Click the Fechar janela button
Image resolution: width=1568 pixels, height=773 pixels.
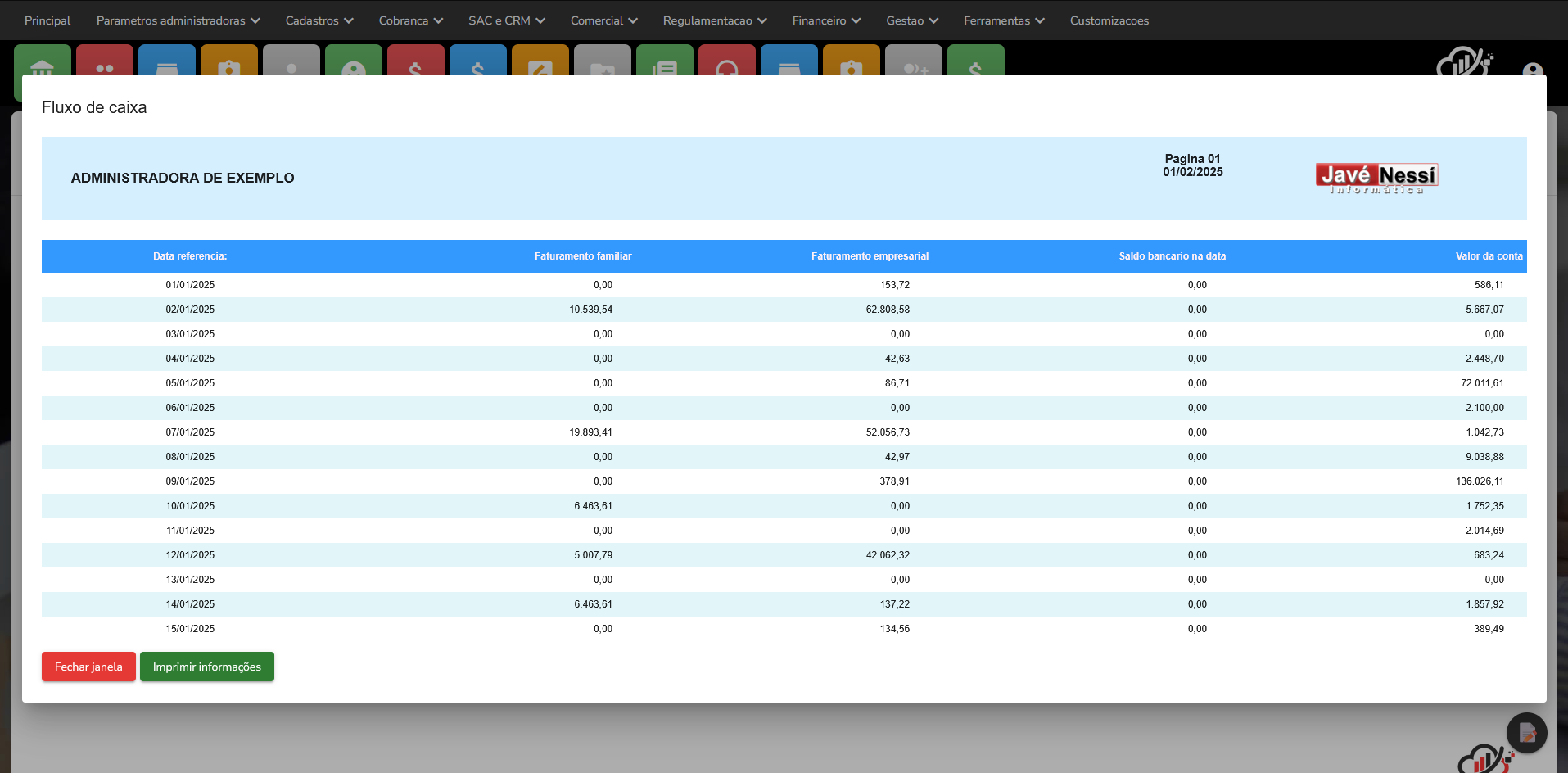click(88, 667)
